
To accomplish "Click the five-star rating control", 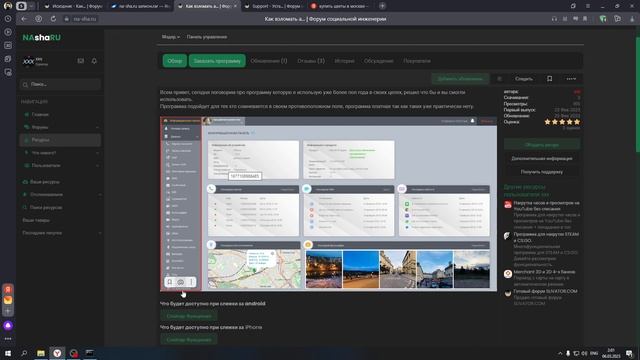I will 562,122.
